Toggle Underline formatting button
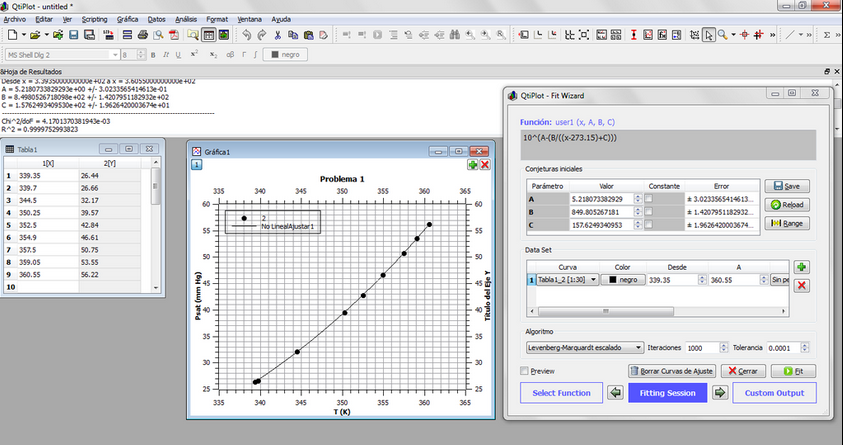843x445 pixels. [178, 55]
